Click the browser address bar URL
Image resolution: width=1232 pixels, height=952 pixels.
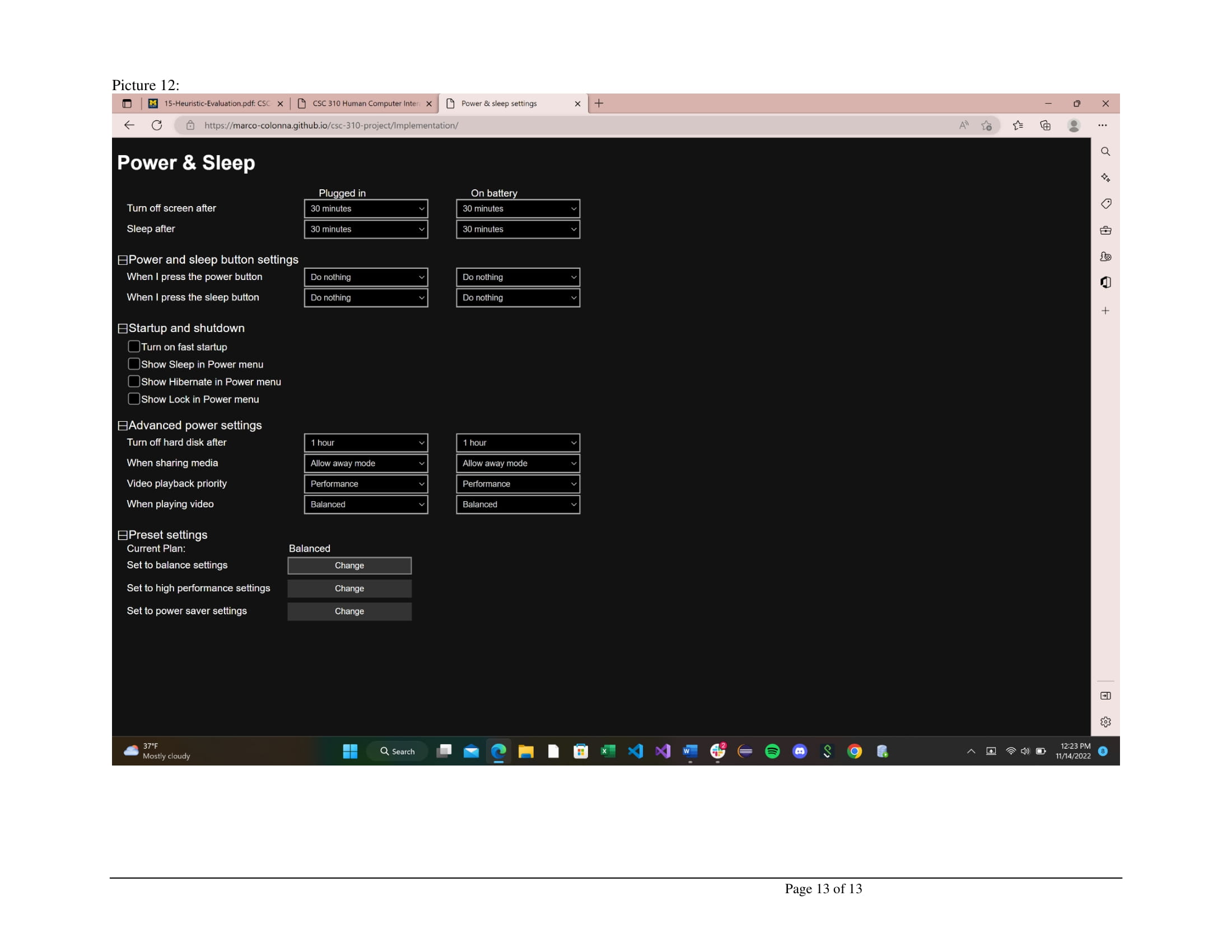[331, 125]
